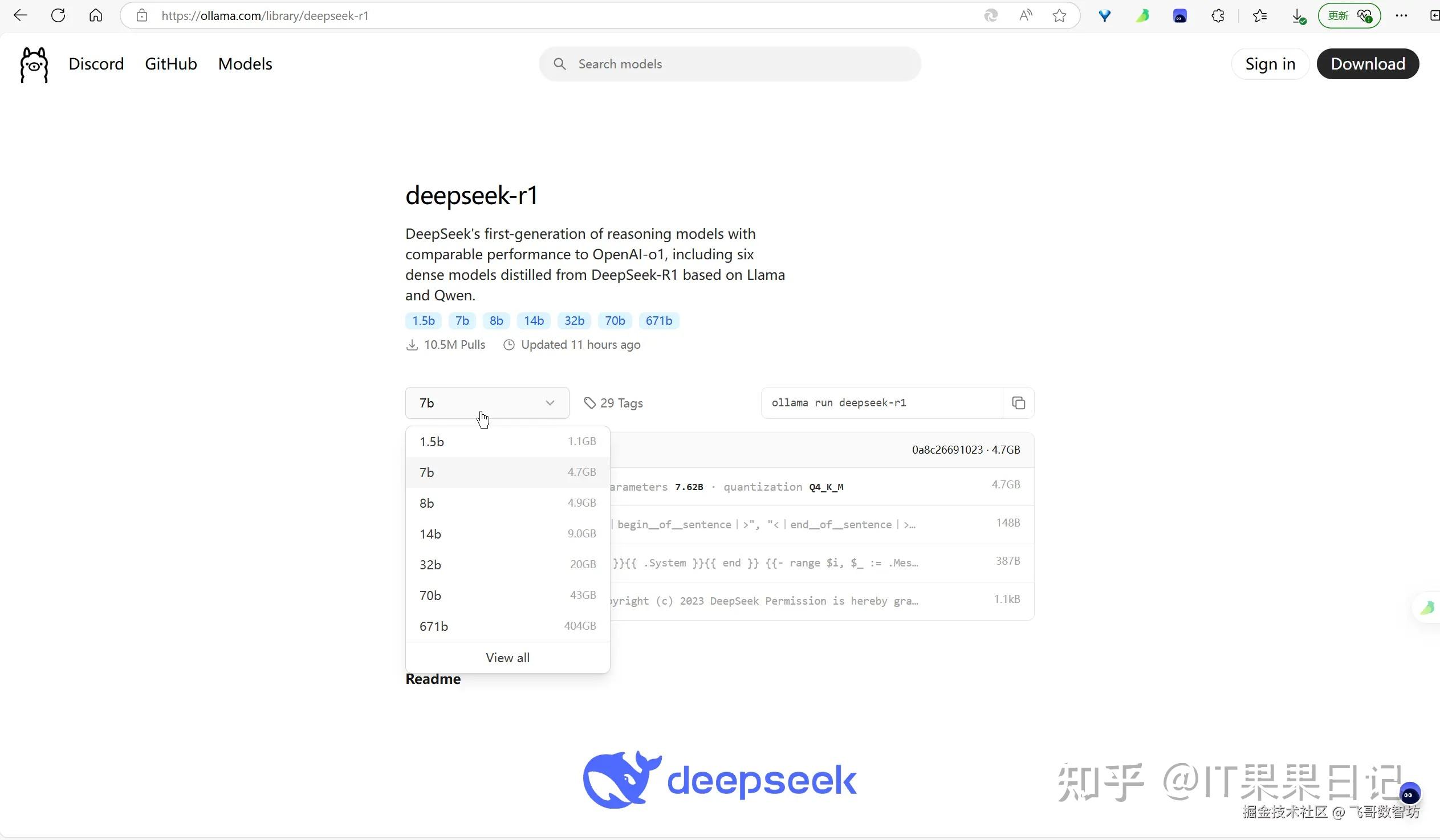The height and width of the screenshot is (840, 1440).
Task: Open the browser home icon
Action: pos(95,15)
